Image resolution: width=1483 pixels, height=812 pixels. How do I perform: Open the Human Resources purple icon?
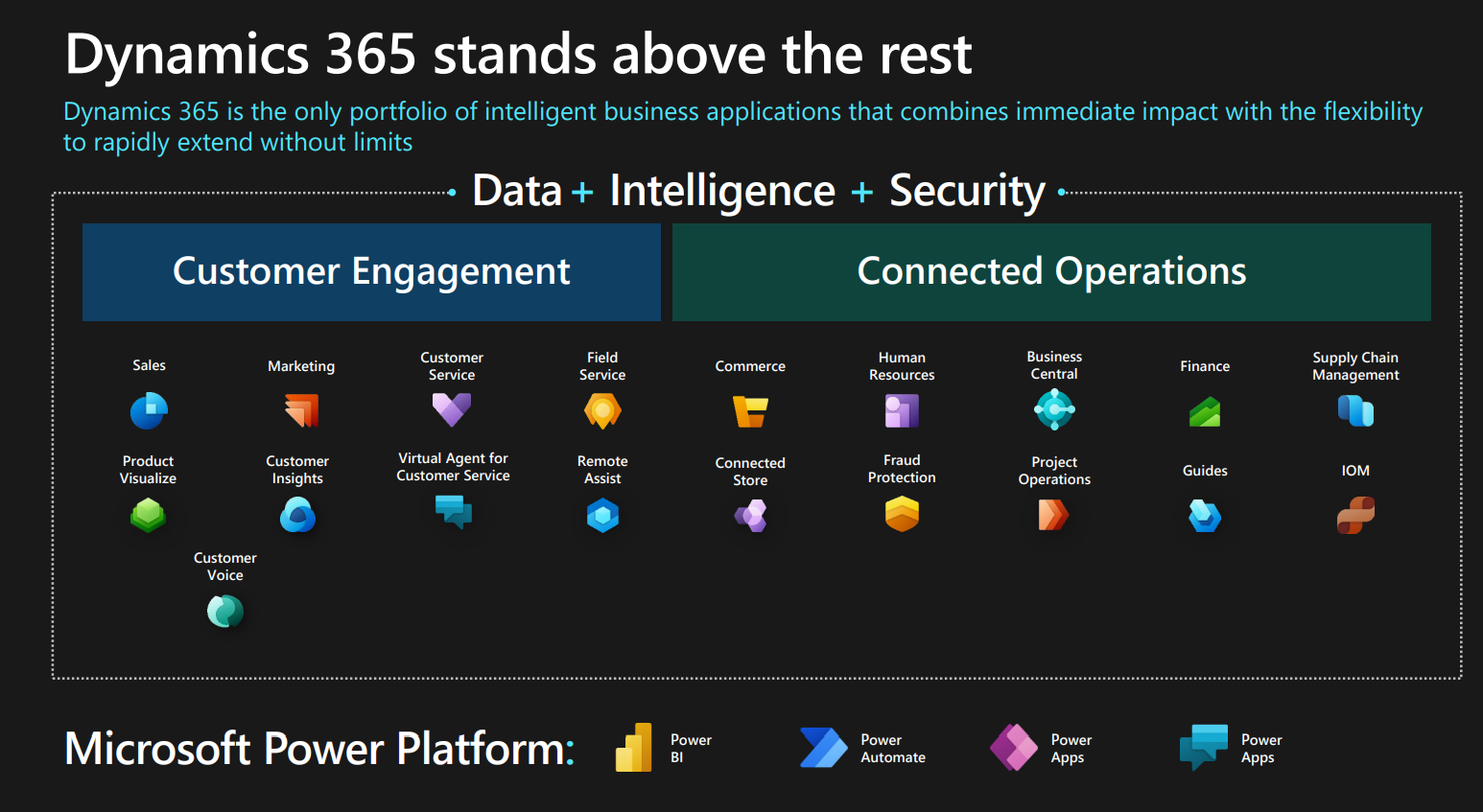[x=902, y=411]
